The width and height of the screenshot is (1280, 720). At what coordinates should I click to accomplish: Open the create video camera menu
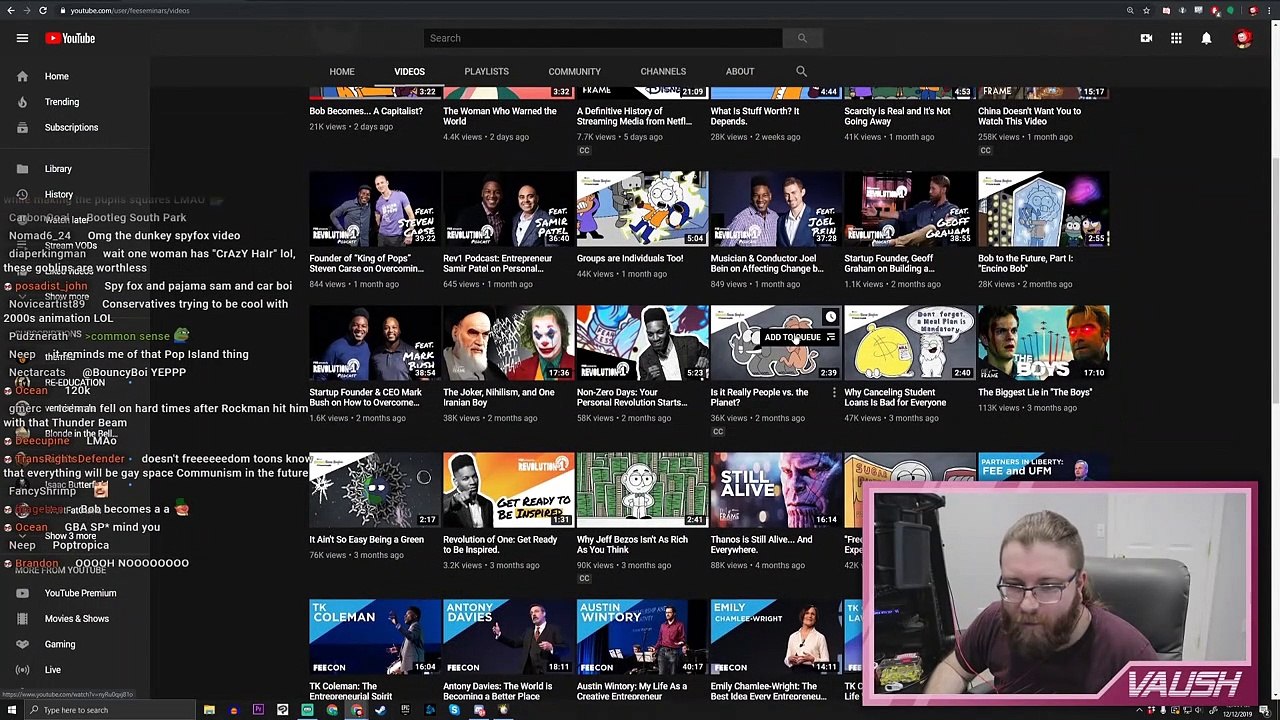pos(1146,38)
